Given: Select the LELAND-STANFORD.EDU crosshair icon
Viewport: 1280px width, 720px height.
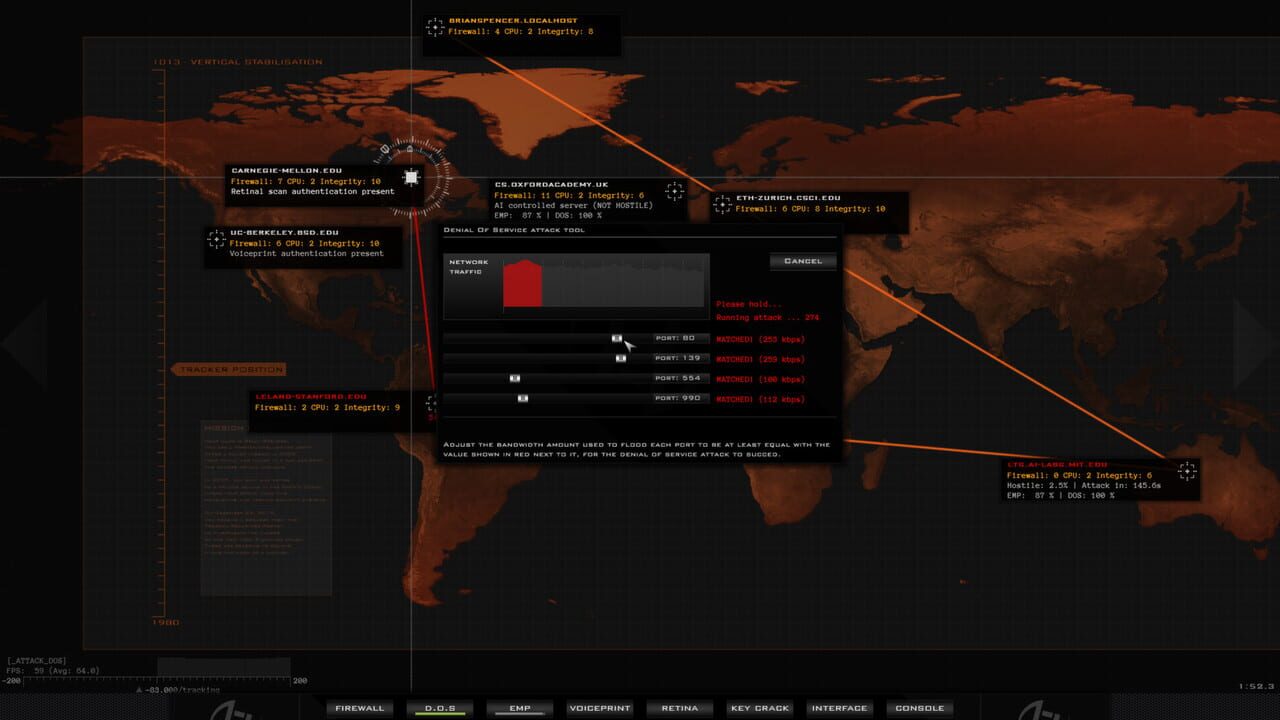Looking at the screenshot, I should click(432, 403).
